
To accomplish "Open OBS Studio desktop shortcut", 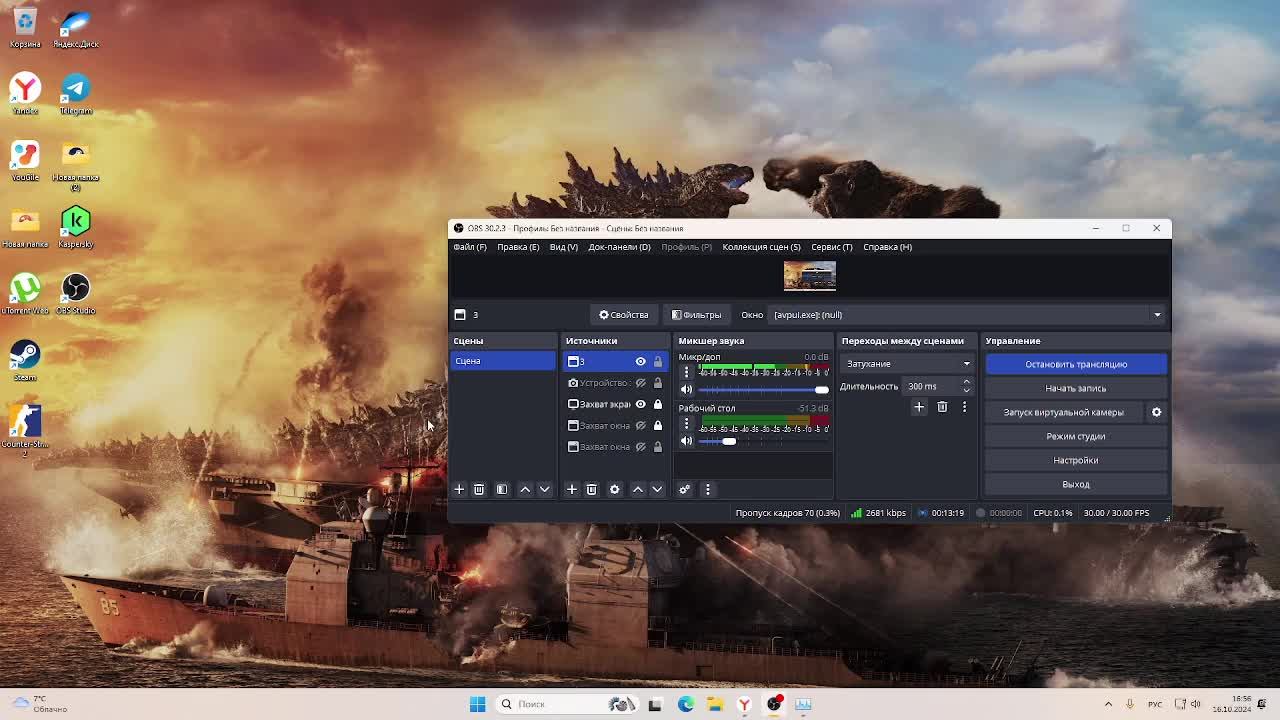I will pos(76,294).
